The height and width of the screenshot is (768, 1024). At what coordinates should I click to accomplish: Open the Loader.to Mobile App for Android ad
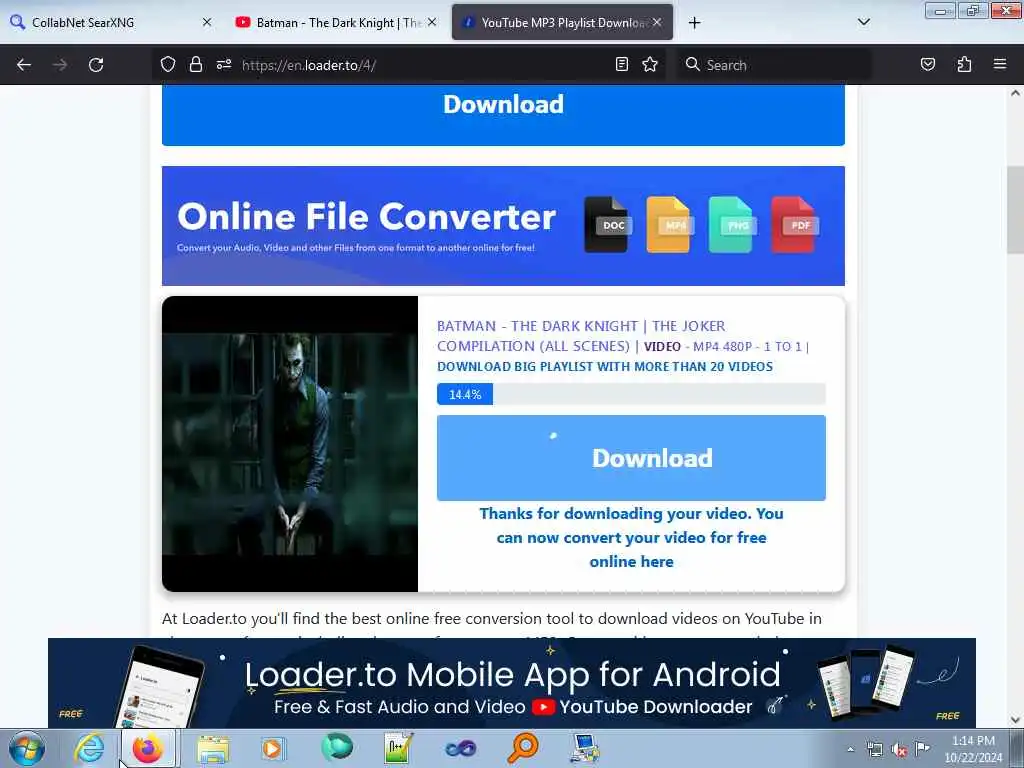[511, 683]
